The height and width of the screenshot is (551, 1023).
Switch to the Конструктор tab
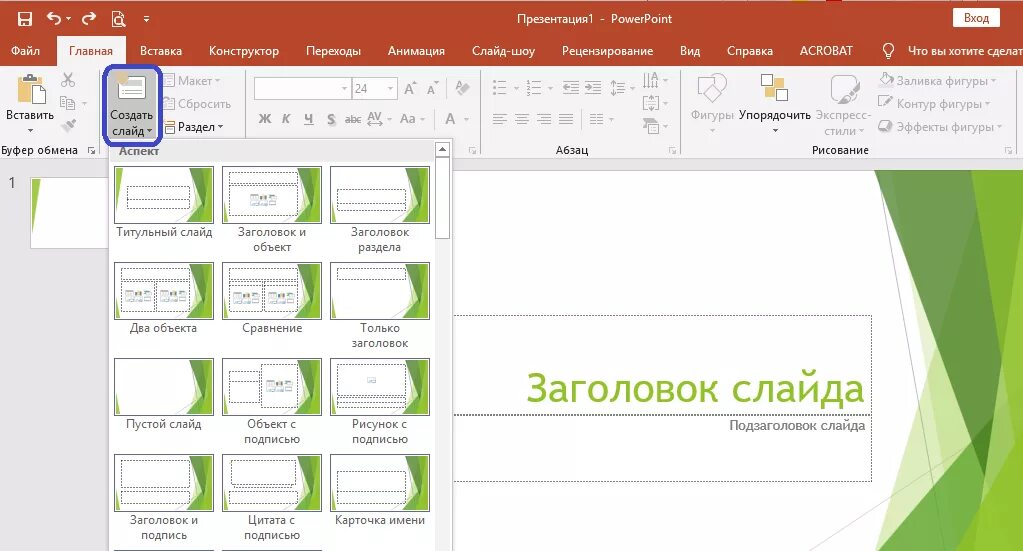pyautogui.click(x=243, y=51)
